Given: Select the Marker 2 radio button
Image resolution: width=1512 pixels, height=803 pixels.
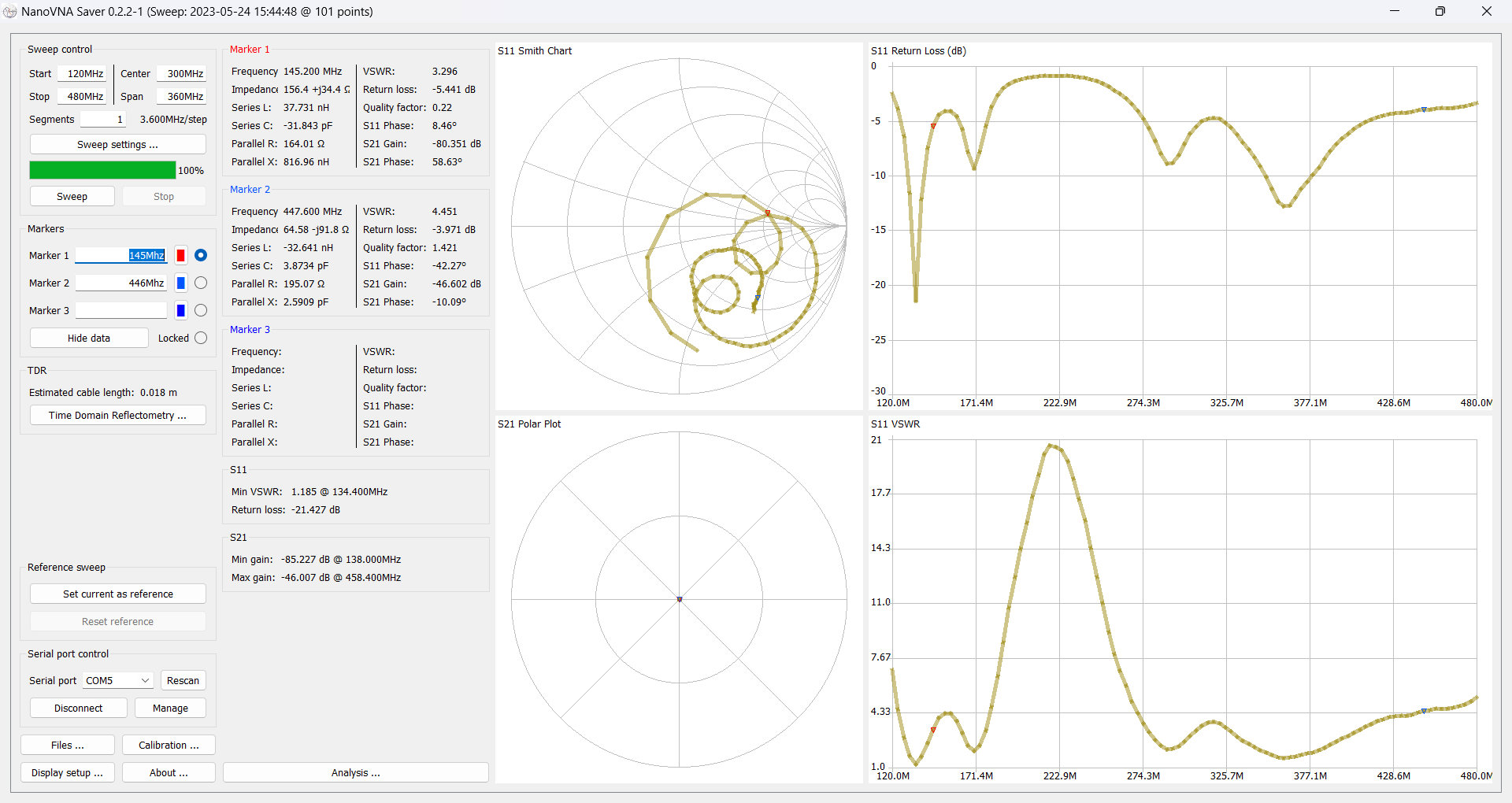Looking at the screenshot, I should coord(201,283).
